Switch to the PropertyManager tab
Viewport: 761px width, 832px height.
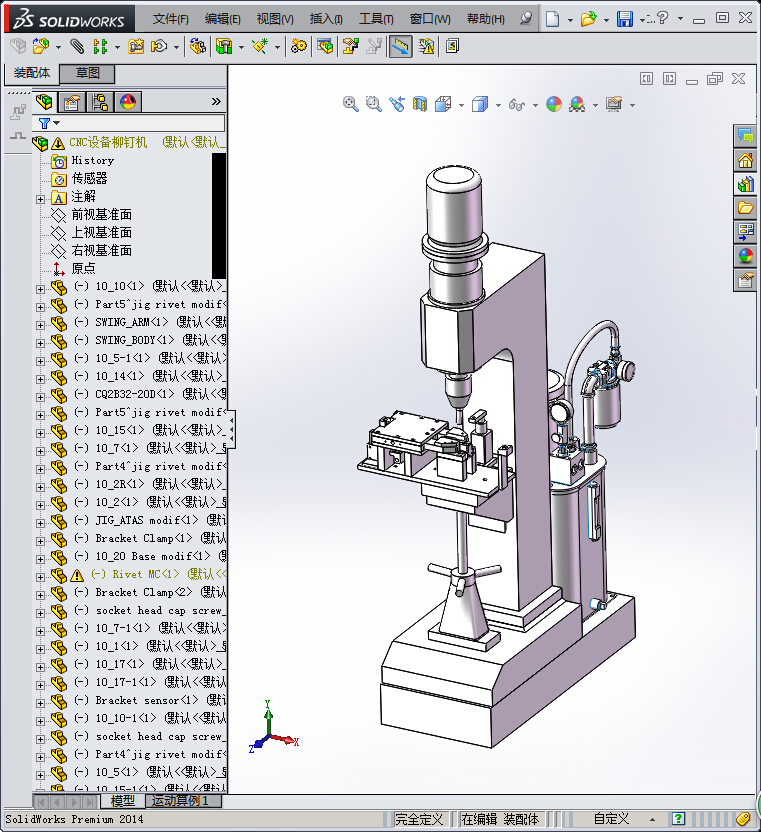tap(72, 101)
